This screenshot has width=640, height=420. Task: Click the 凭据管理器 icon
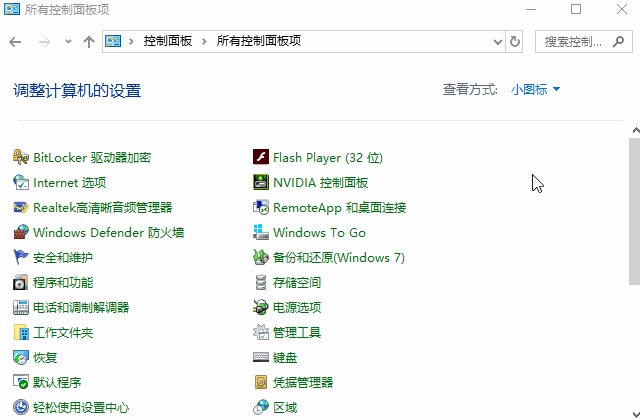pyautogui.click(x=261, y=382)
